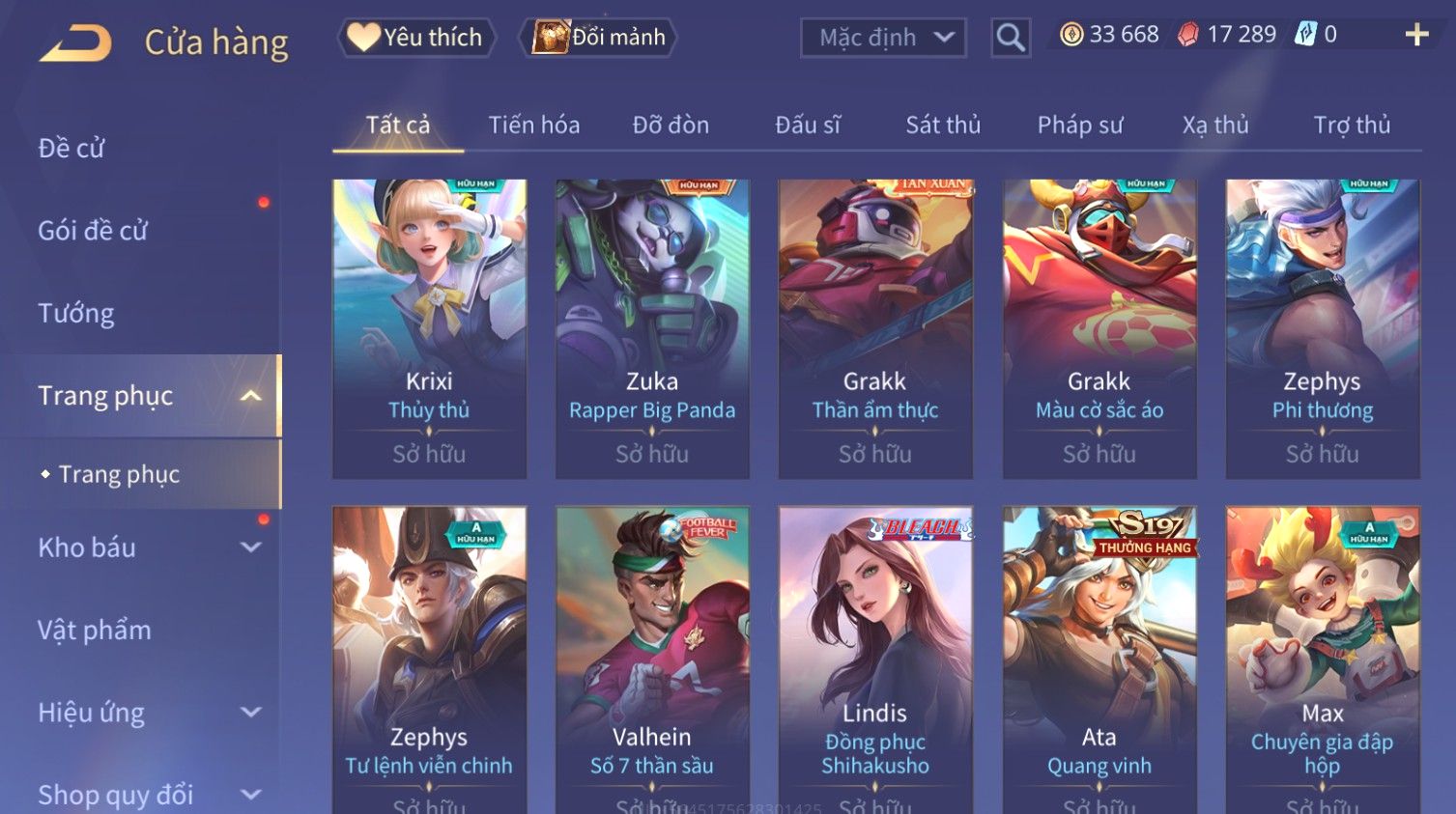Expand the Kho báu sidebar section
The width and height of the screenshot is (1456, 814).
[x=250, y=547]
